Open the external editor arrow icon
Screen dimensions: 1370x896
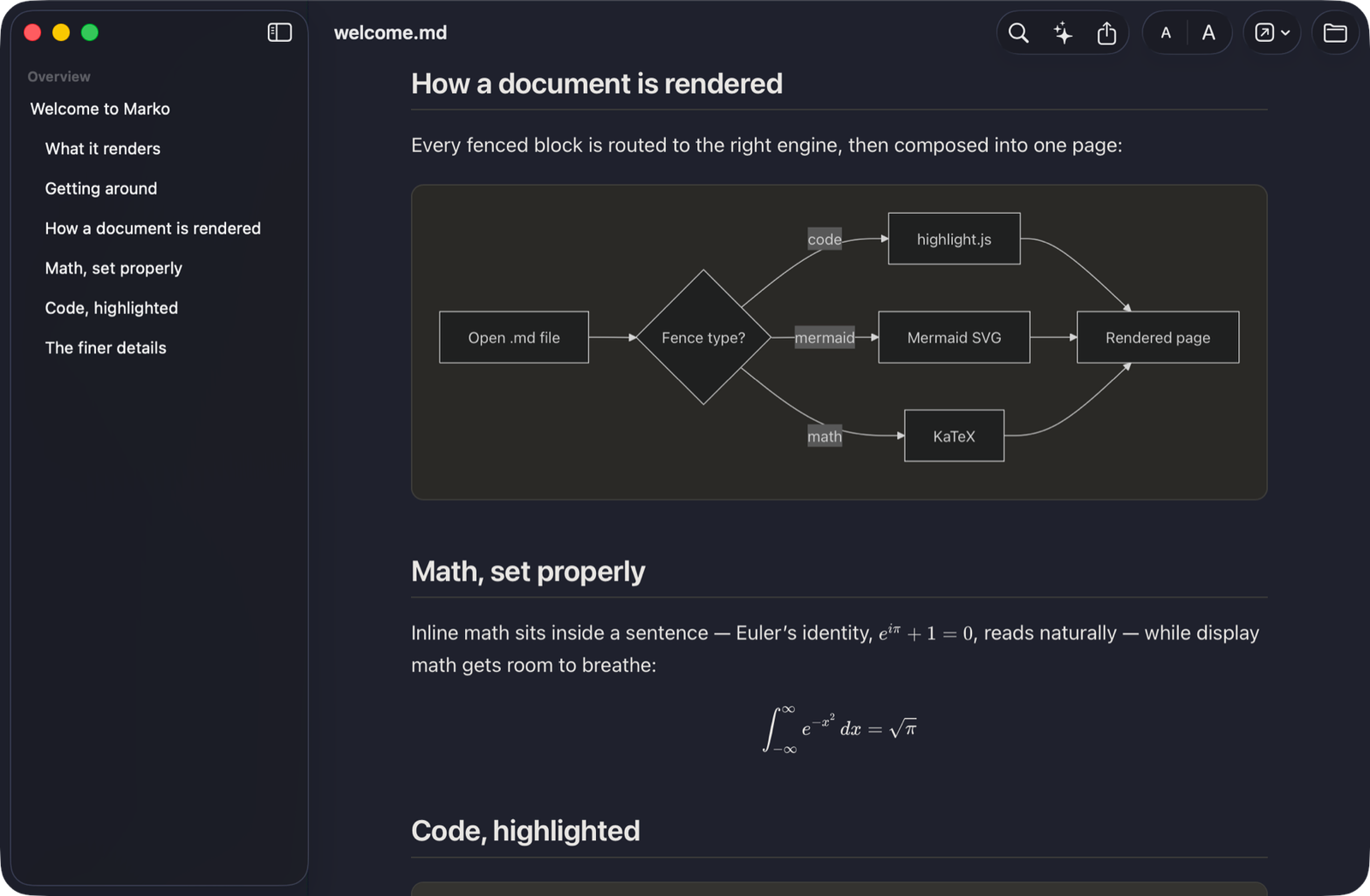pos(1264,33)
